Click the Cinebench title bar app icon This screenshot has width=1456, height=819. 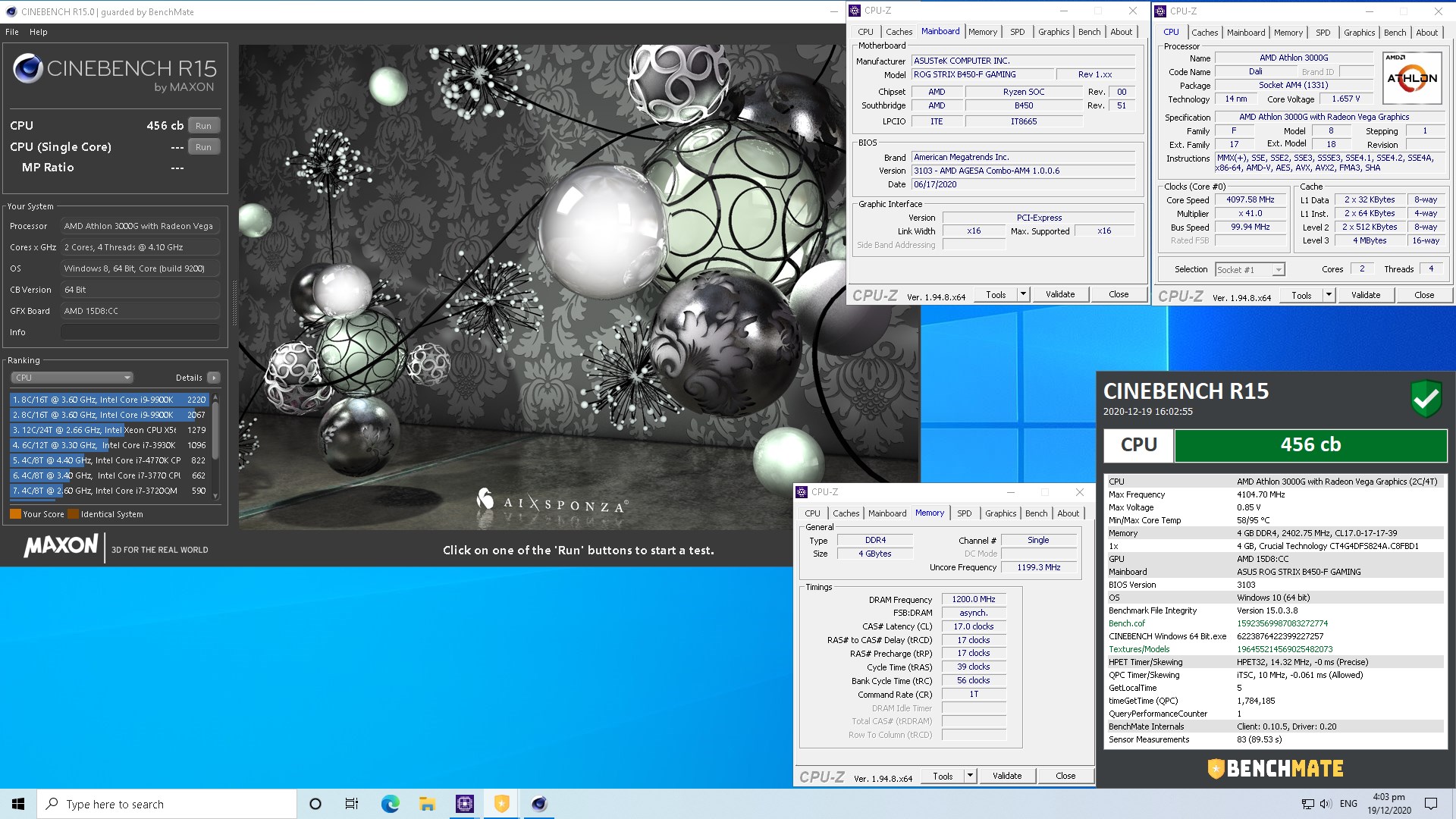click(10, 11)
